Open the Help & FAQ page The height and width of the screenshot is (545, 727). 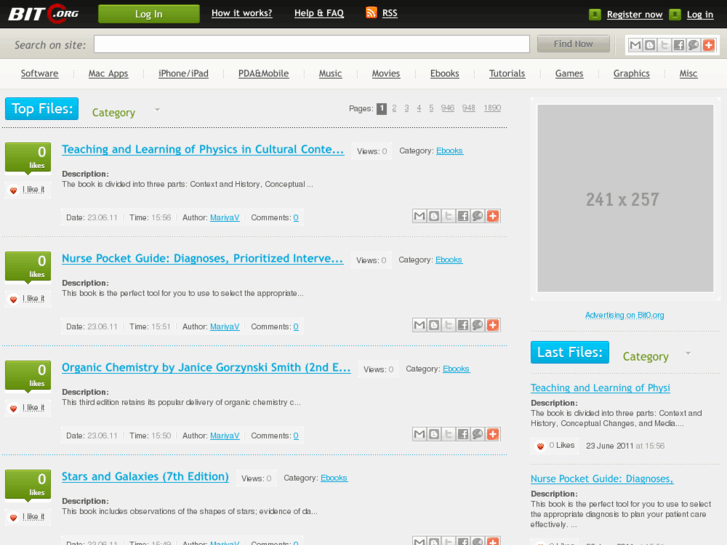(x=319, y=13)
